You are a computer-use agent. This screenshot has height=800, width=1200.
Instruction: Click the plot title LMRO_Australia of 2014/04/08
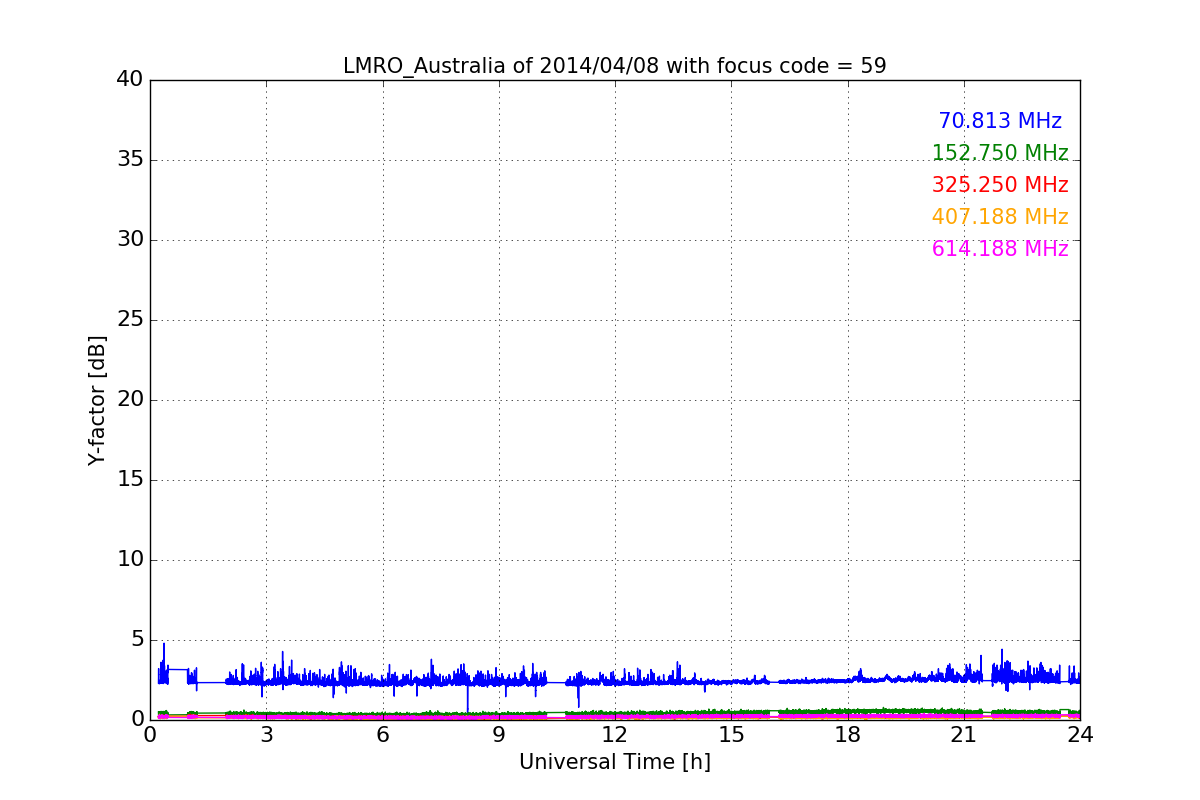click(x=614, y=66)
